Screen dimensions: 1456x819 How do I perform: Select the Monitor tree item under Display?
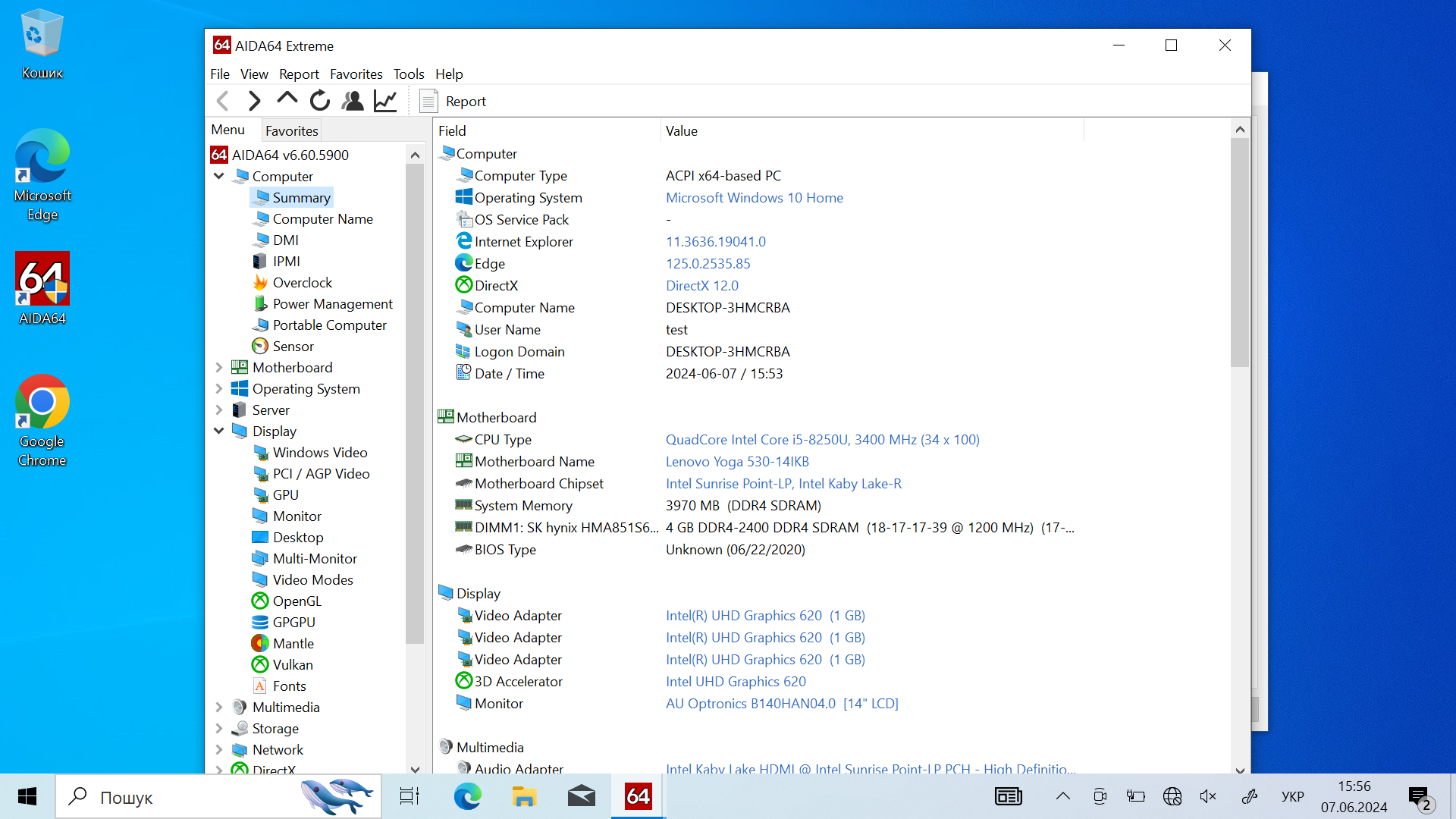(297, 516)
